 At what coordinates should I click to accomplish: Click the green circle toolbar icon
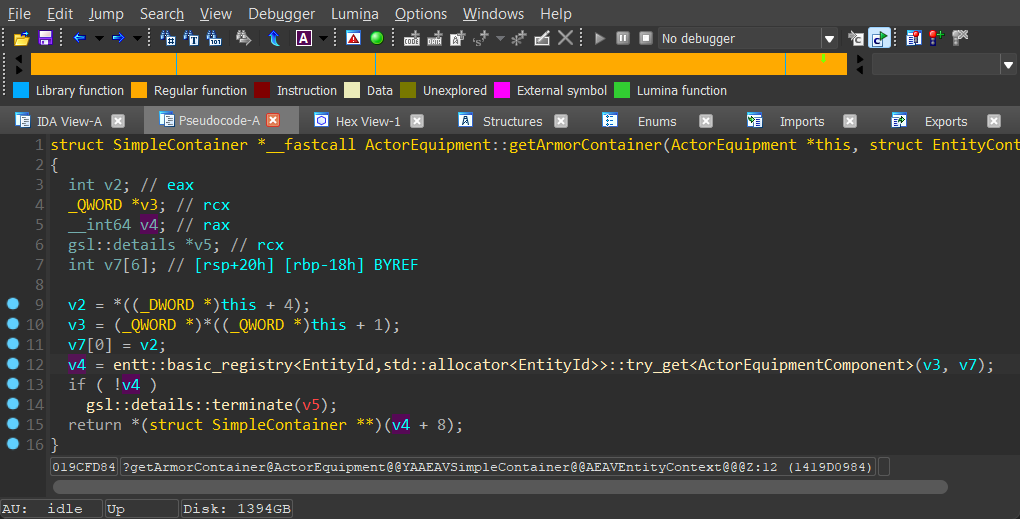pyautogui.click(x=376, y=38)
